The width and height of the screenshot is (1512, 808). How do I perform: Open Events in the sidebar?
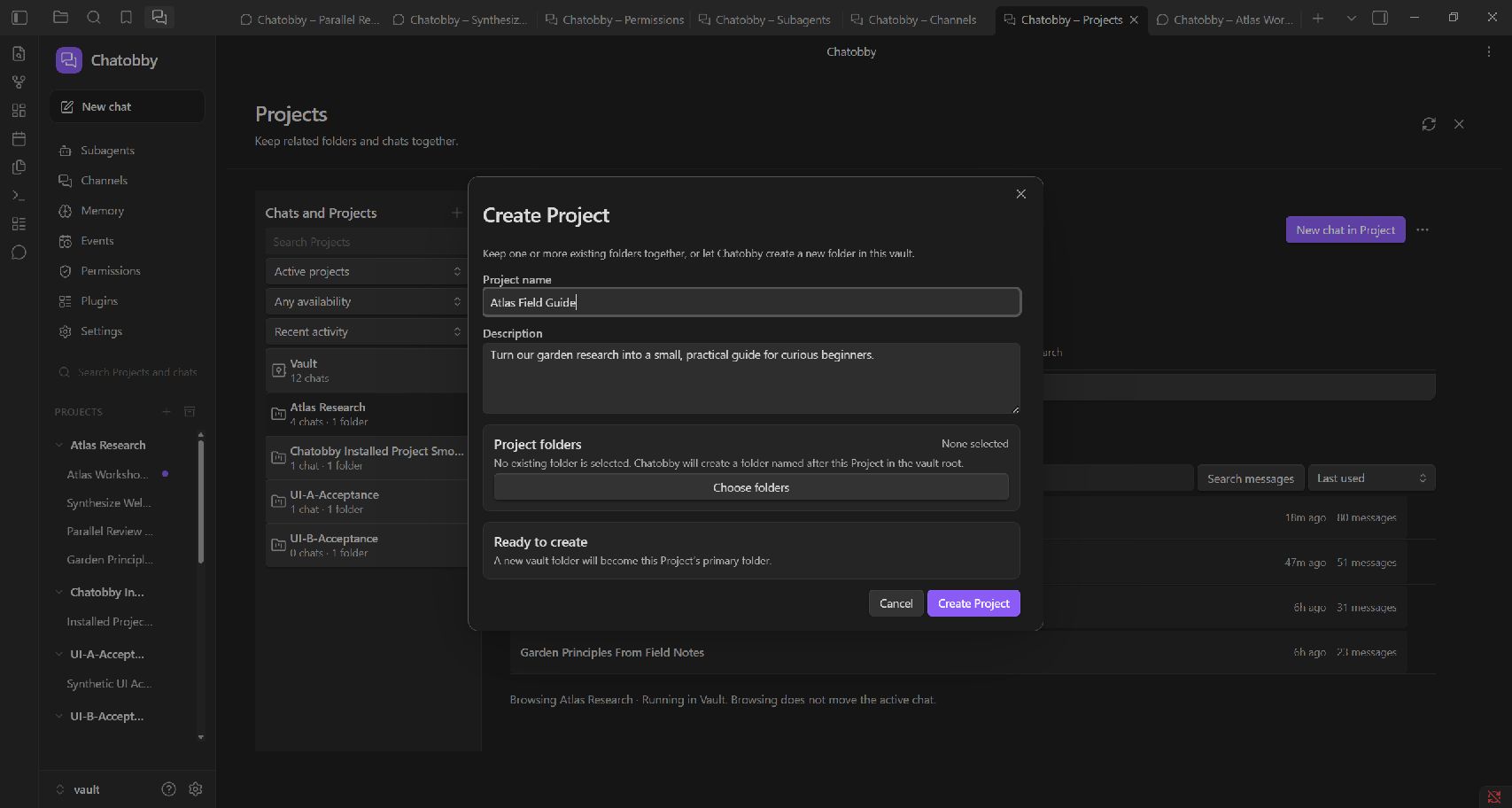coord(128,241)
